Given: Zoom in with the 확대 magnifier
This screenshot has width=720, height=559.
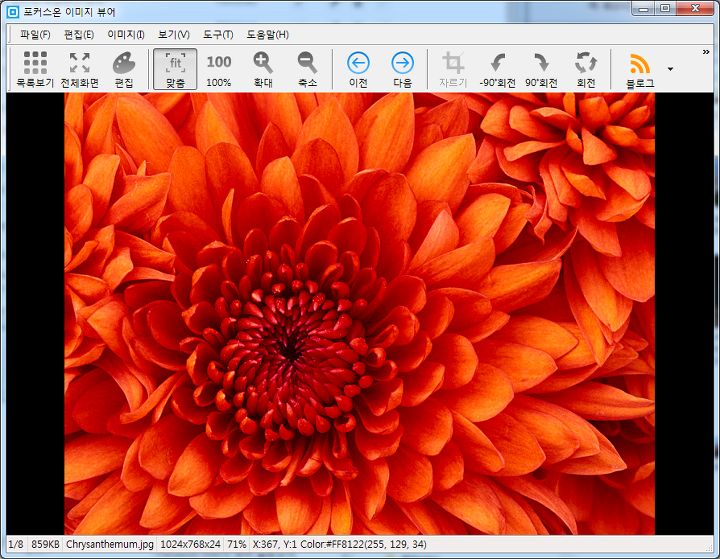Looking at the screenshot, I should click(x=263, y=69).
